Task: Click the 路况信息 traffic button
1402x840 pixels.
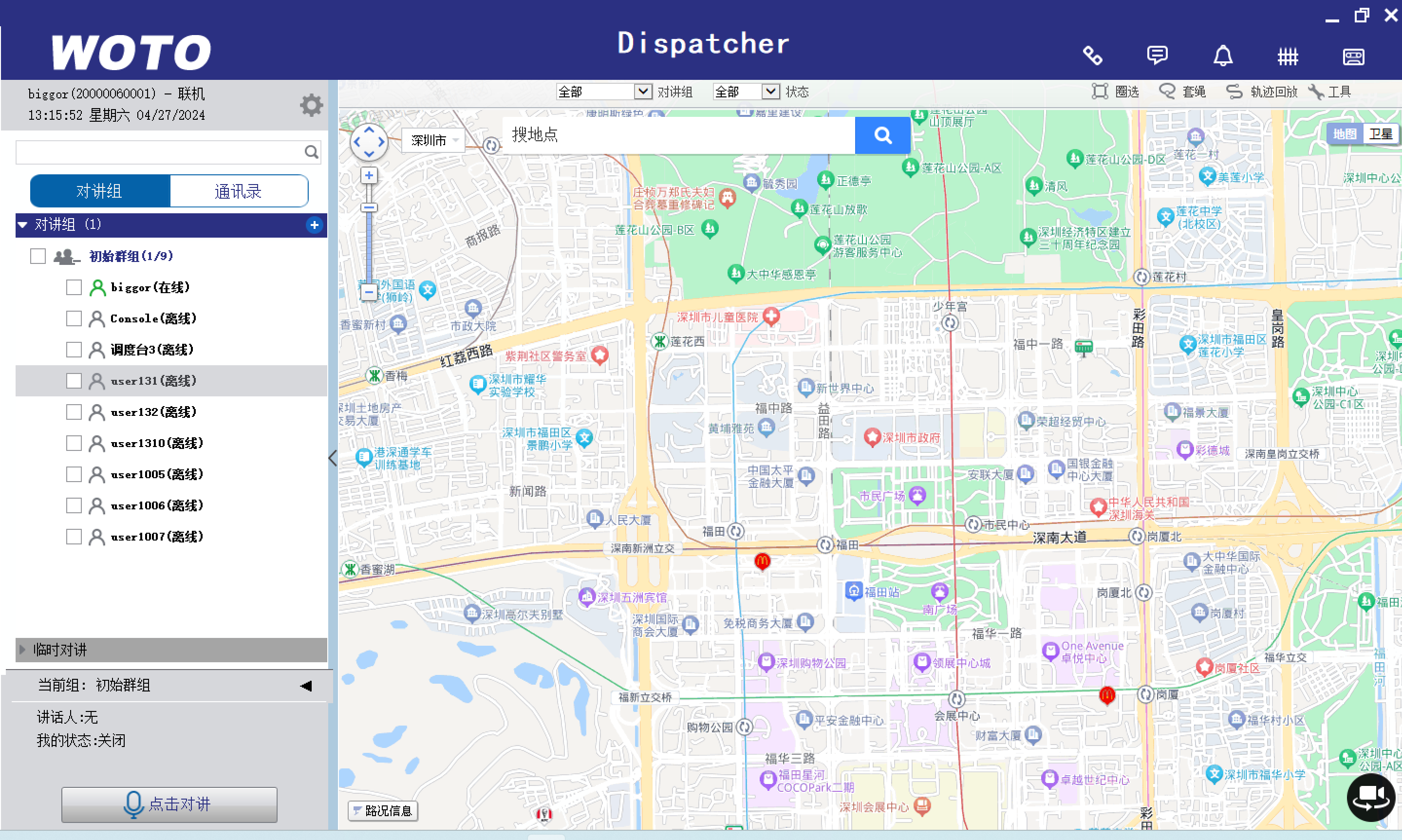Action: 383,811
